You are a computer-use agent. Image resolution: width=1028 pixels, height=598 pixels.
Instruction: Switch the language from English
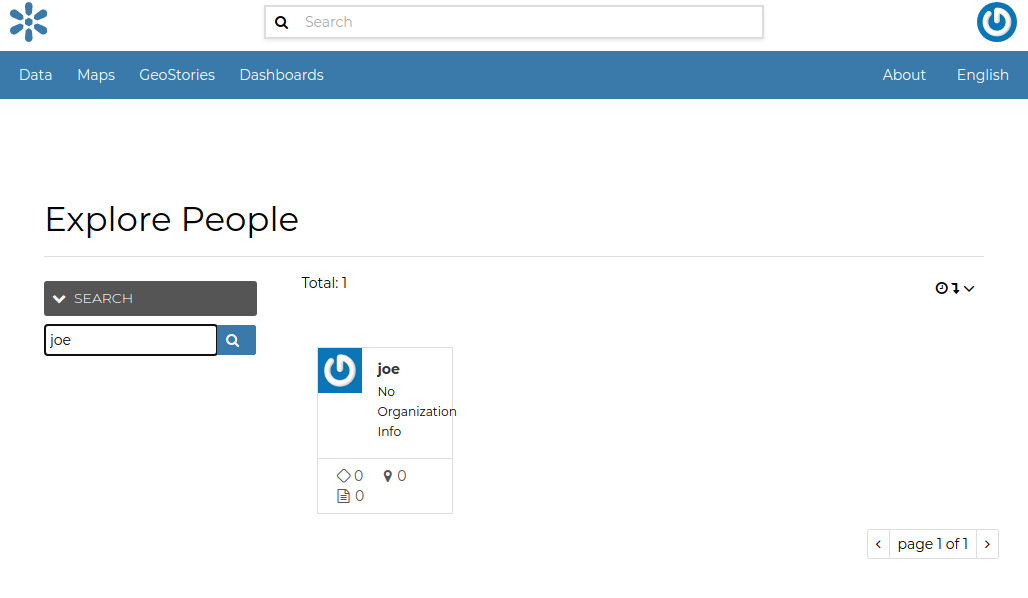click(982, 74)
